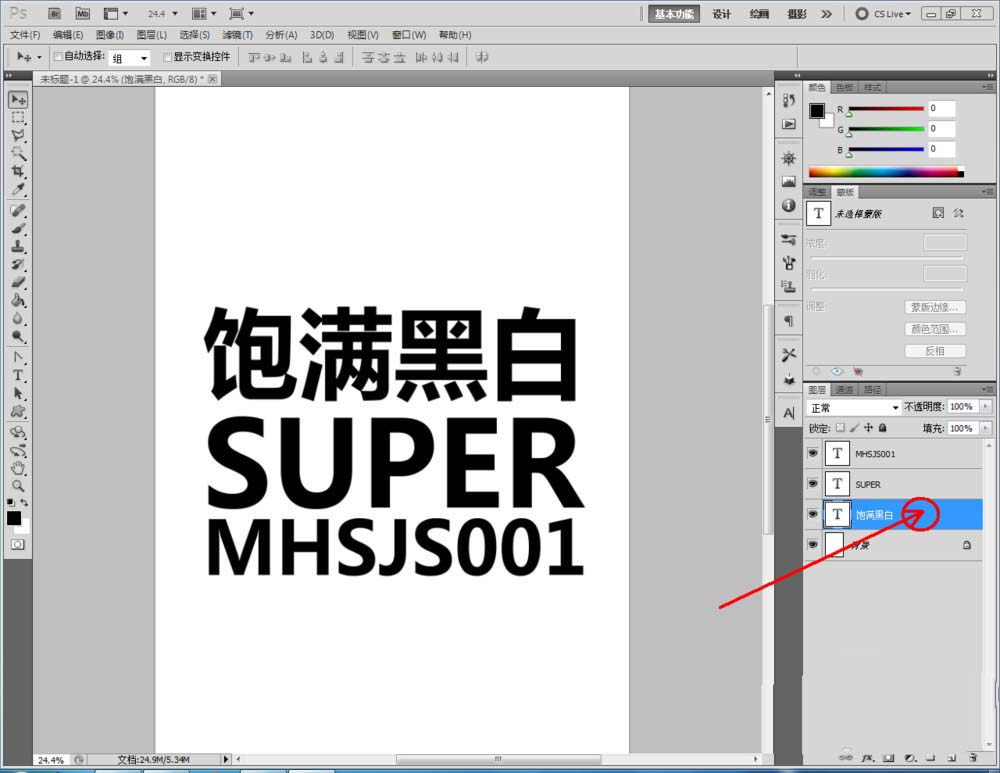Select the Move tool
The image size is (1000, 773).
pyautogui.click(x=18, y=99)
